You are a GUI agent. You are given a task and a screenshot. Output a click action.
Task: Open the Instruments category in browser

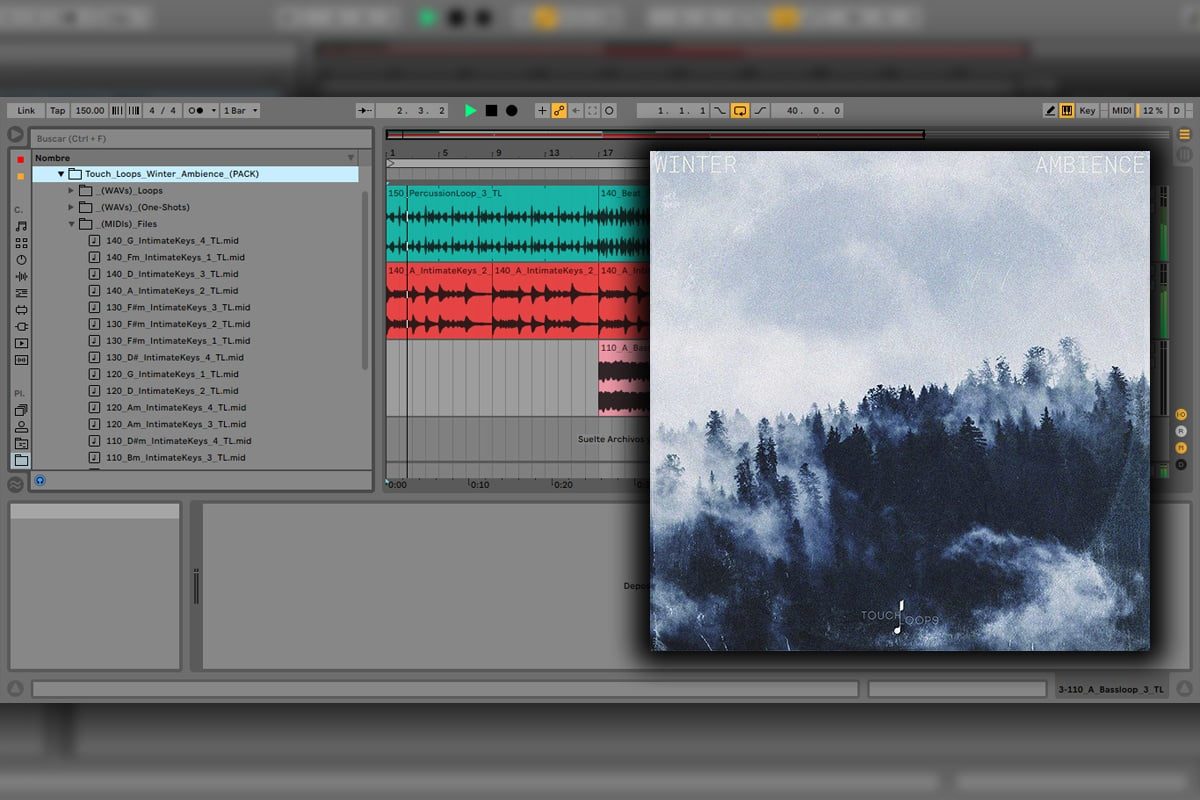(x=21, y=260)
